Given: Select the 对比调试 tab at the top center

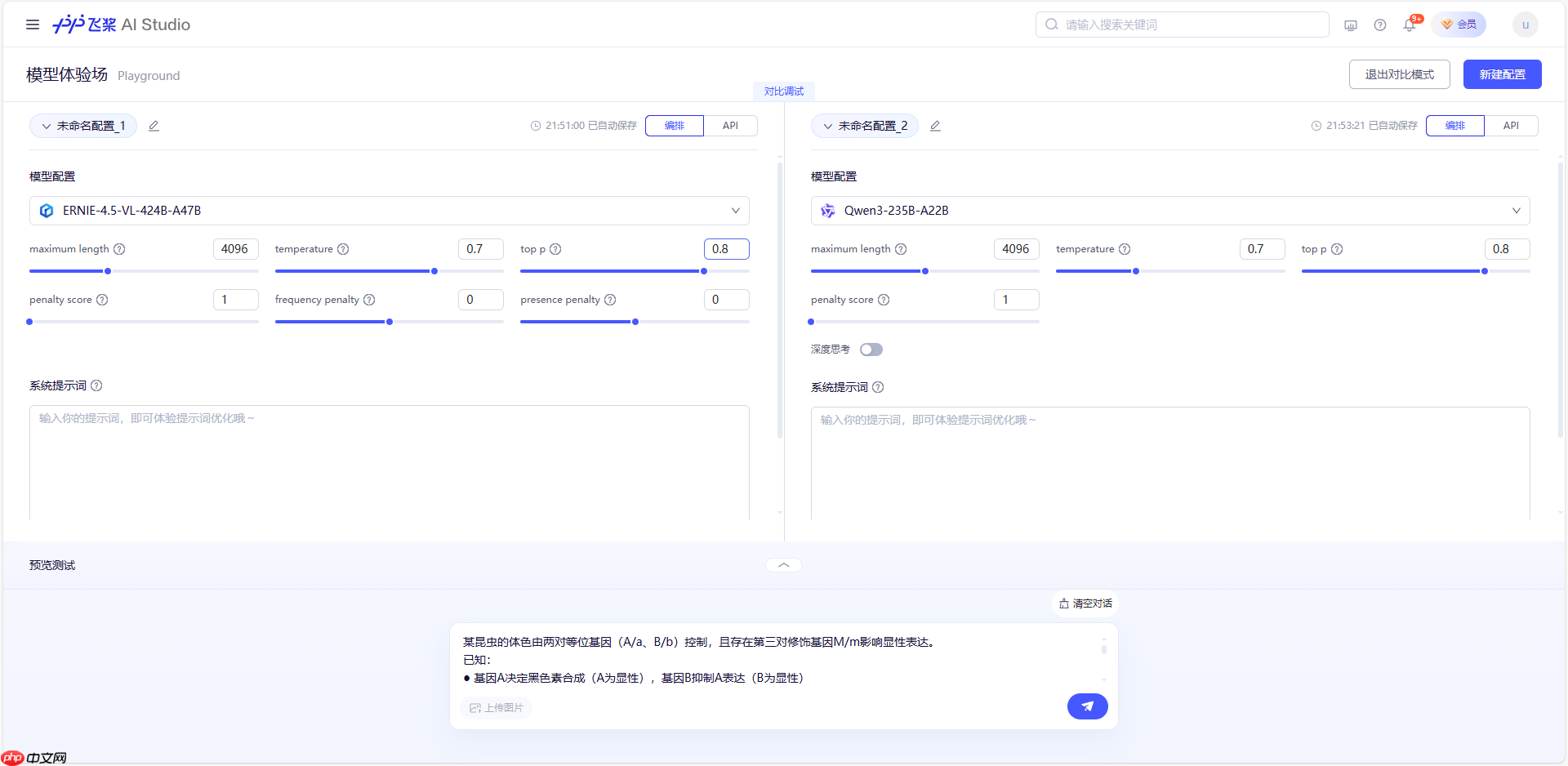Looking at the screenshot, I should pyautogui.click(x=782, y=91).
